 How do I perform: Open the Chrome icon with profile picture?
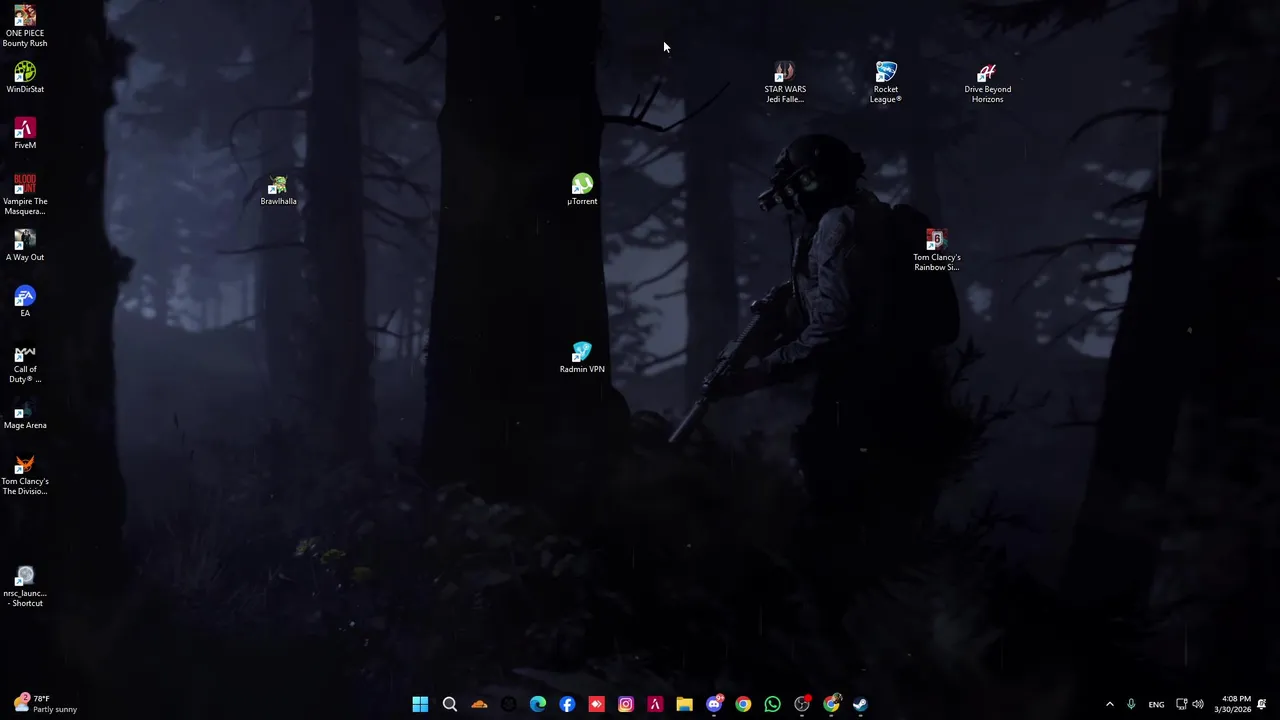[x=831, y=704]
